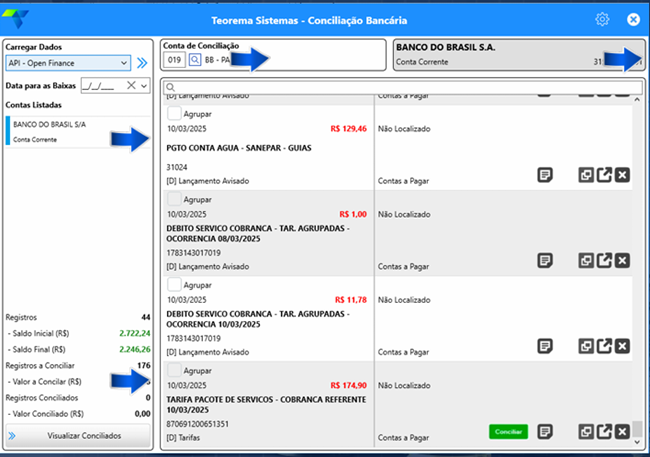This screenshot has height=457, width=650.
Task: Click duplicate icon on R$ 1,00 entry
Action: (586, 261)
